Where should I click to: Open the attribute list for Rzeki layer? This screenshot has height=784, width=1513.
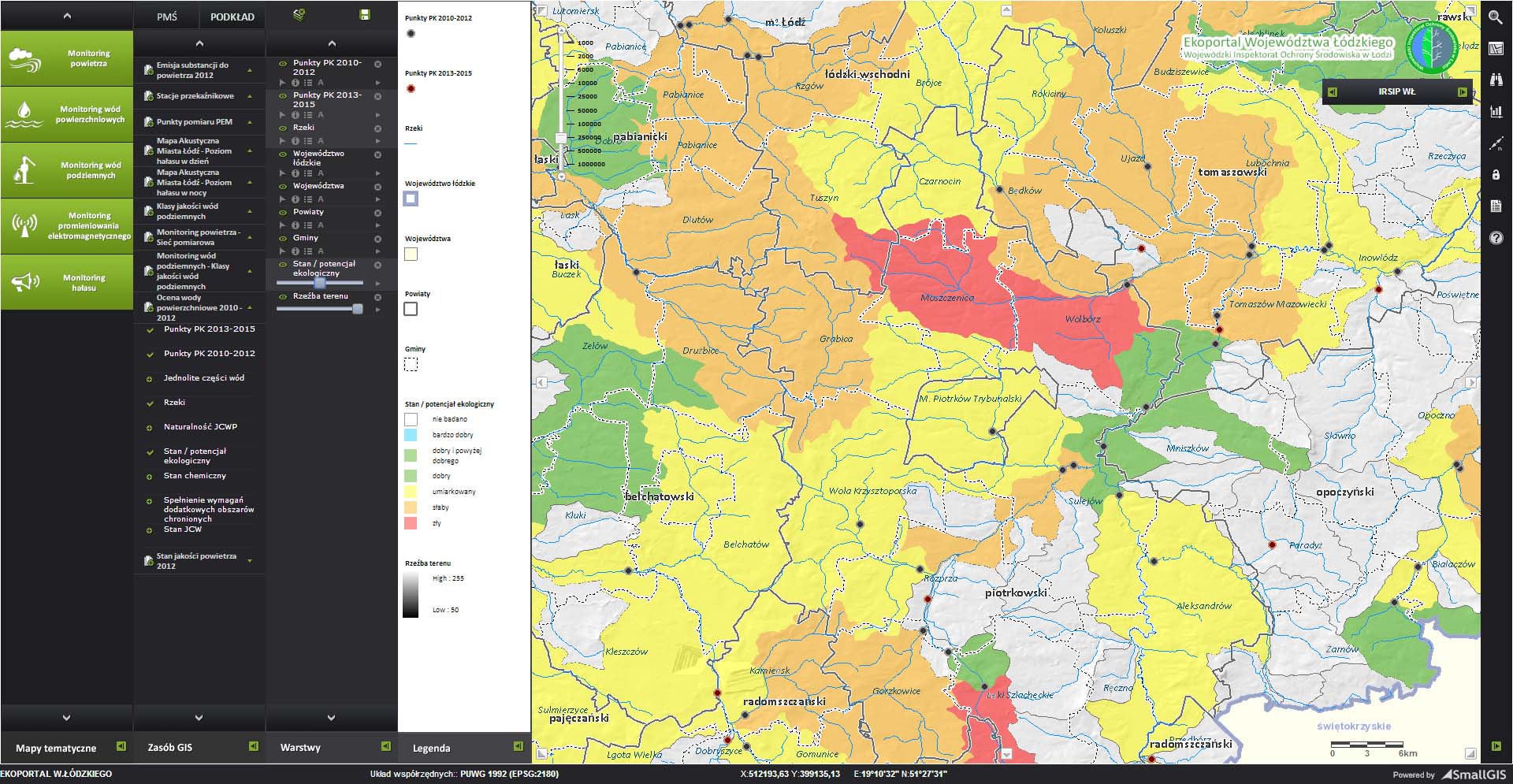[x=308, y=141]
